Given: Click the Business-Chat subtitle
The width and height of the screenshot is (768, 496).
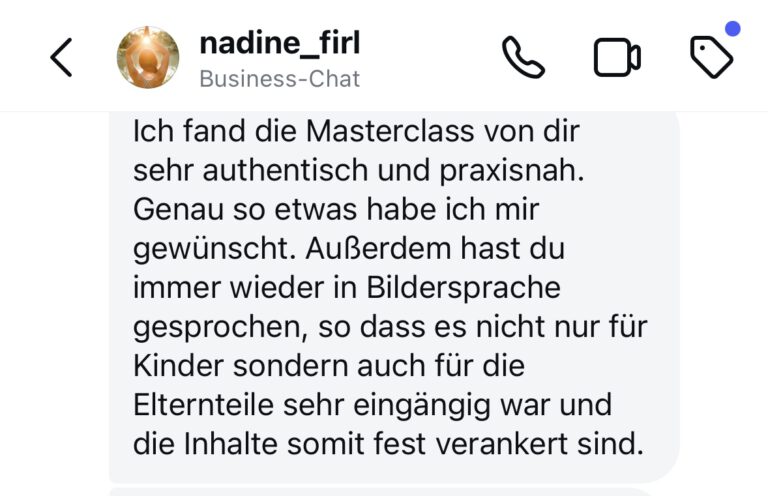Looking at the screenshot, I should (279, 78).
